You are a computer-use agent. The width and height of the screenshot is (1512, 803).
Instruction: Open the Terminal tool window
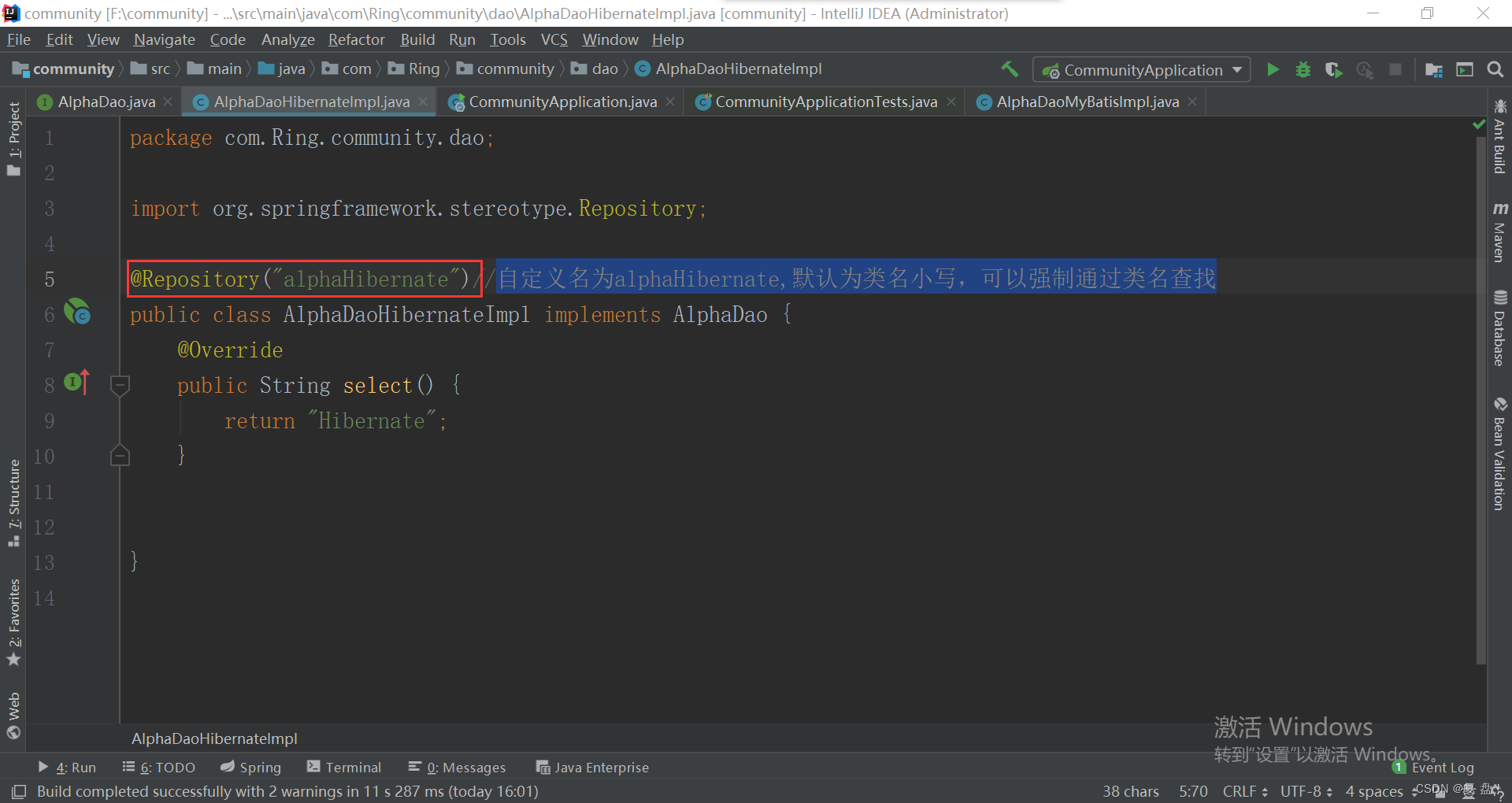344,767
